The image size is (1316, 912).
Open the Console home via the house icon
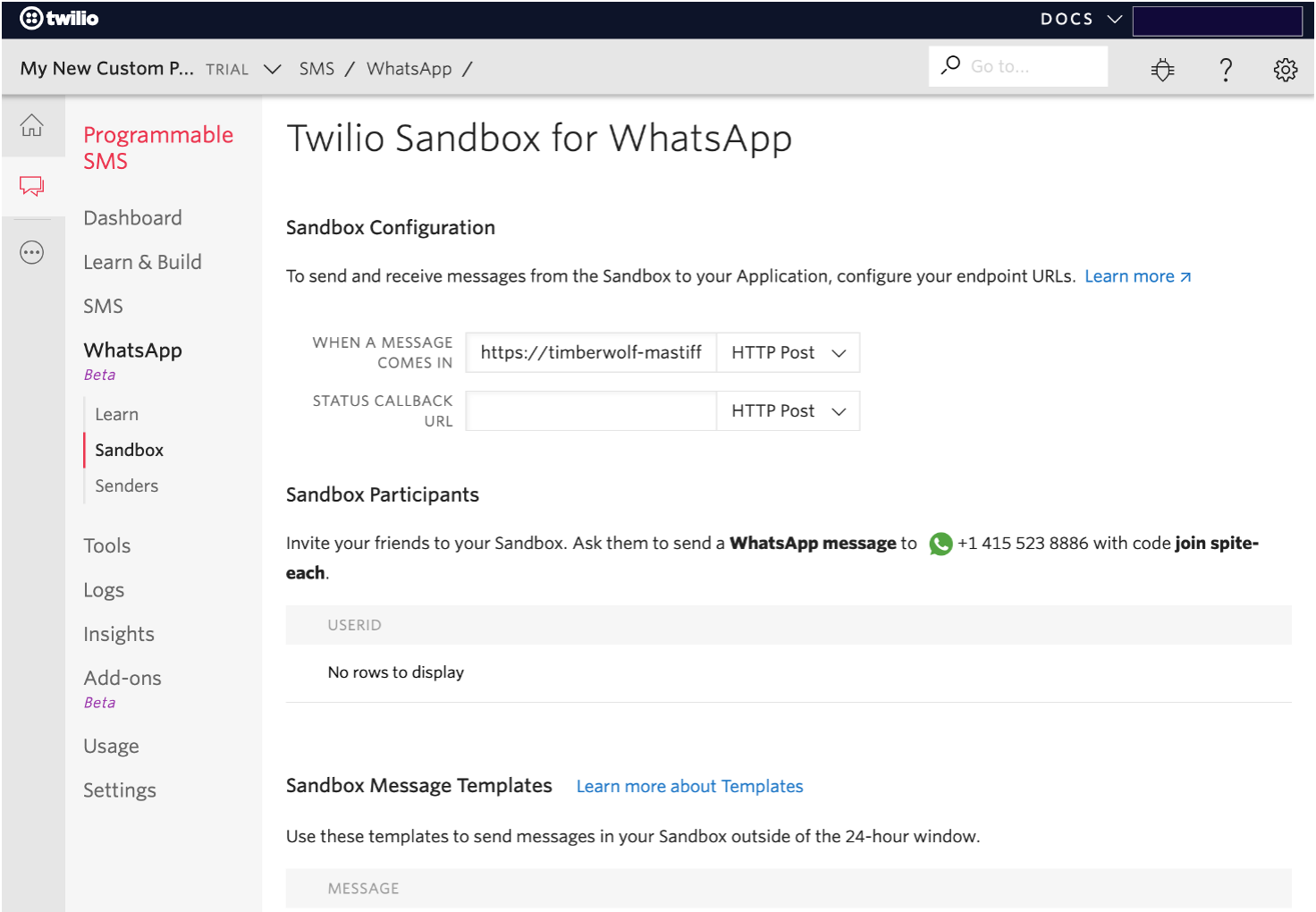coord(32,126)
